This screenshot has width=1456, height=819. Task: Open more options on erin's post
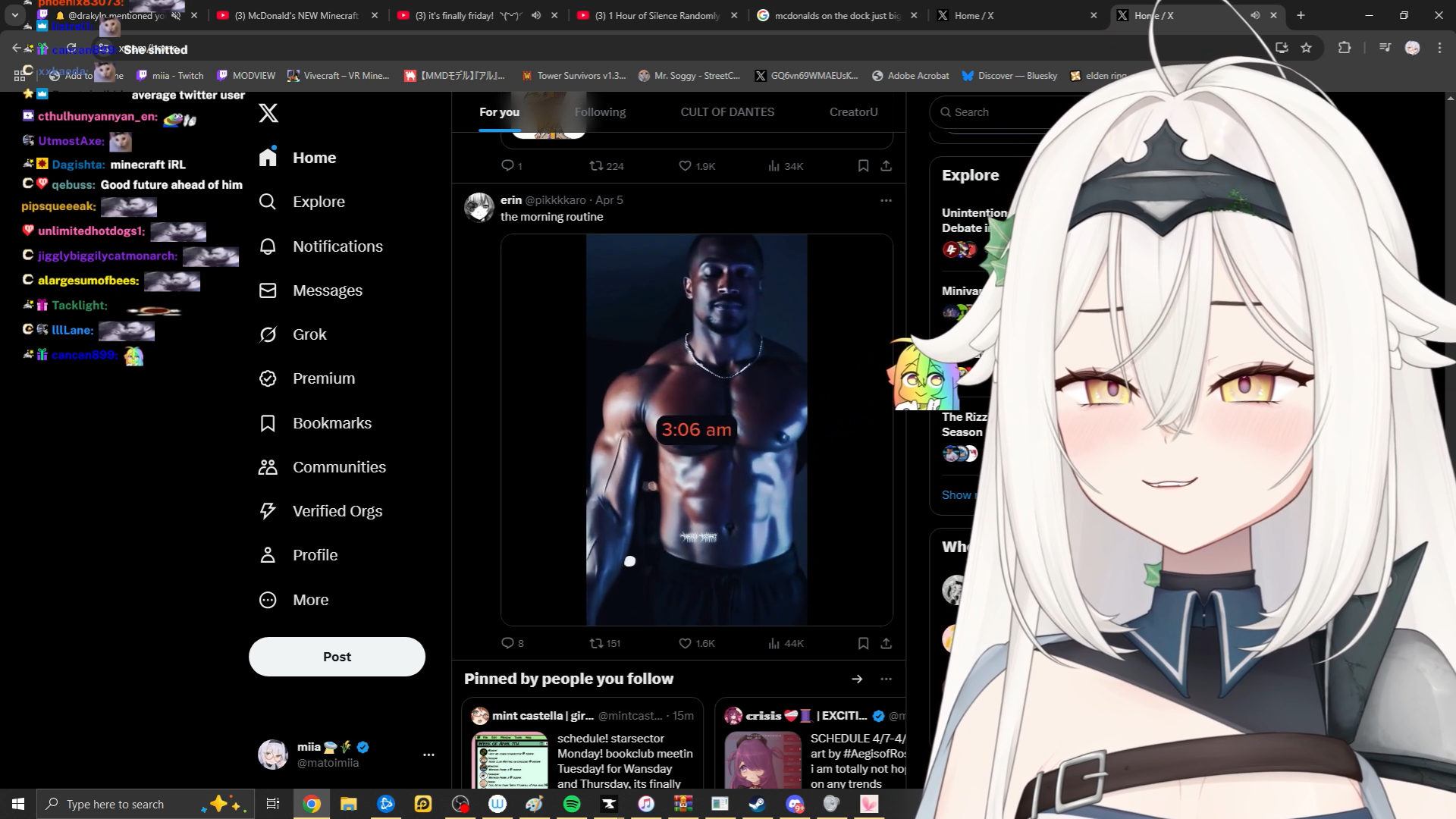(886, 200)
